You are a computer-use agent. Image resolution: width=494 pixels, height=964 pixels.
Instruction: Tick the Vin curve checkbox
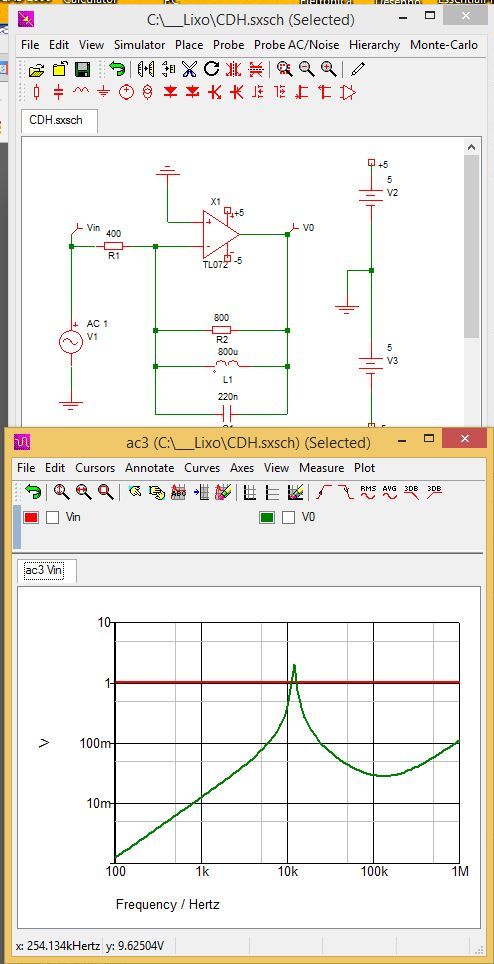click(53, 518)
